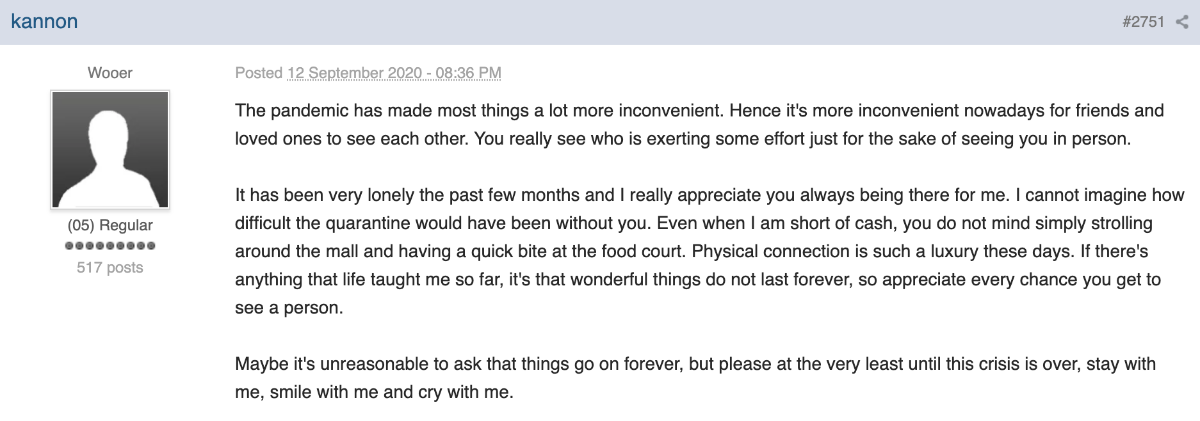Click the reputation pips under Regular rank

click(110, 246)
